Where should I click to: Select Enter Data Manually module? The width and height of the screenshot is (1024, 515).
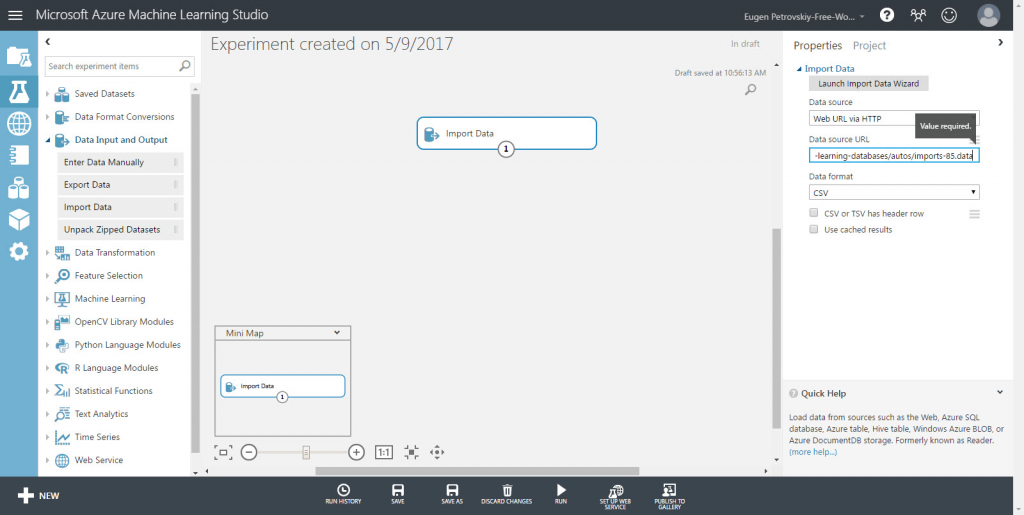pyautogui.click(x=120, y=163)
